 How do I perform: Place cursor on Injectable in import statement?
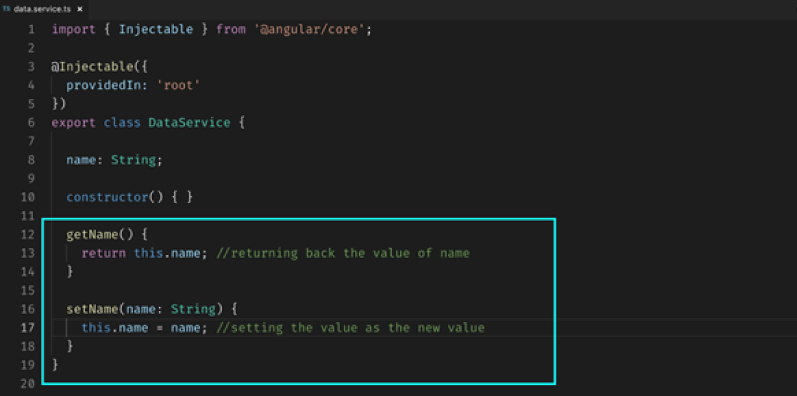(x=156, y=29)
